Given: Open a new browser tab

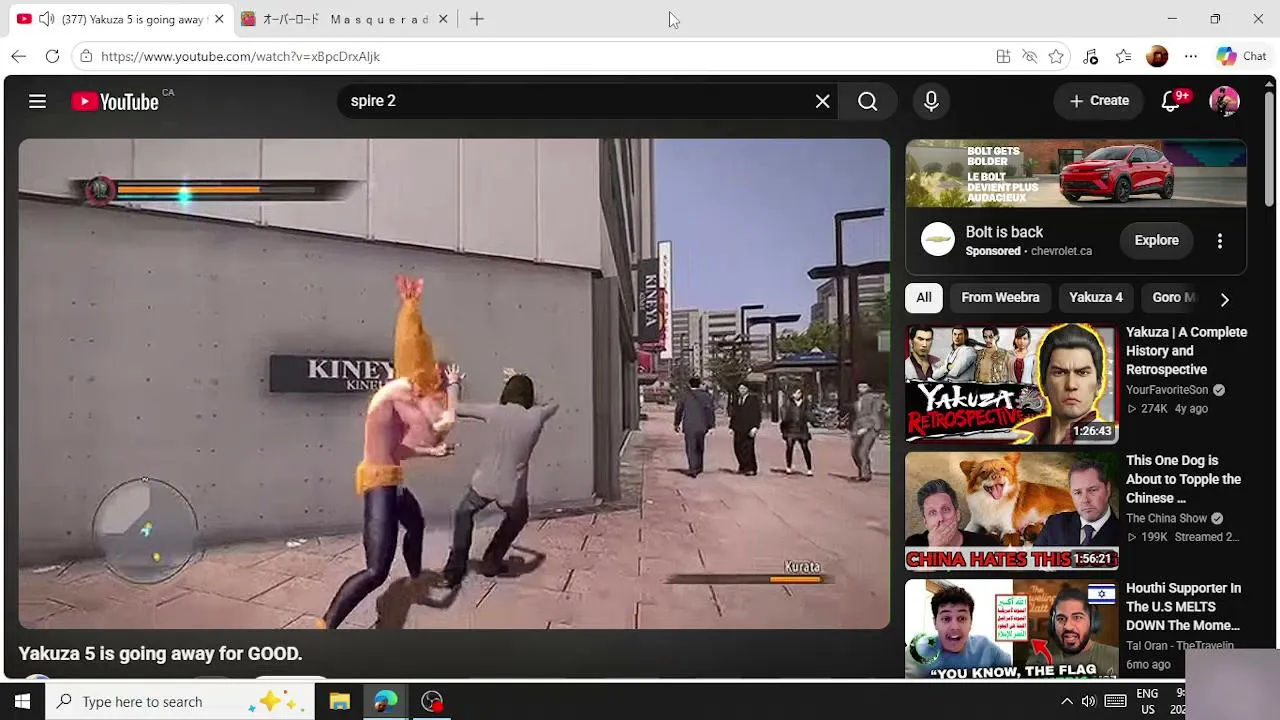Looking at the screenshot, I should (477, 19).
